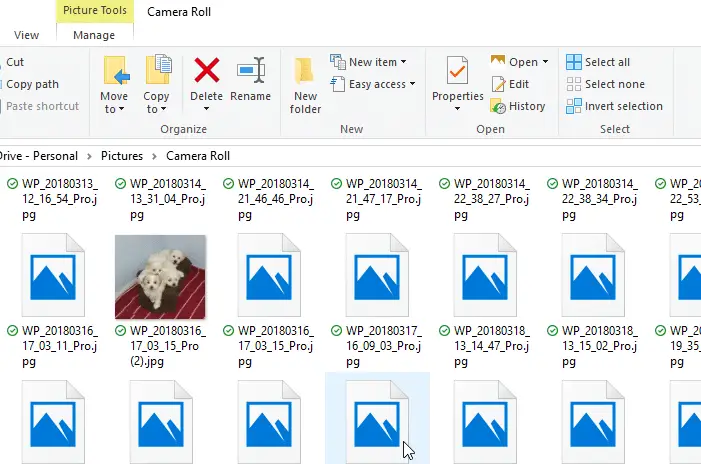Click the Easy access icon
This screenshot has width=701, height=464.
338,84
